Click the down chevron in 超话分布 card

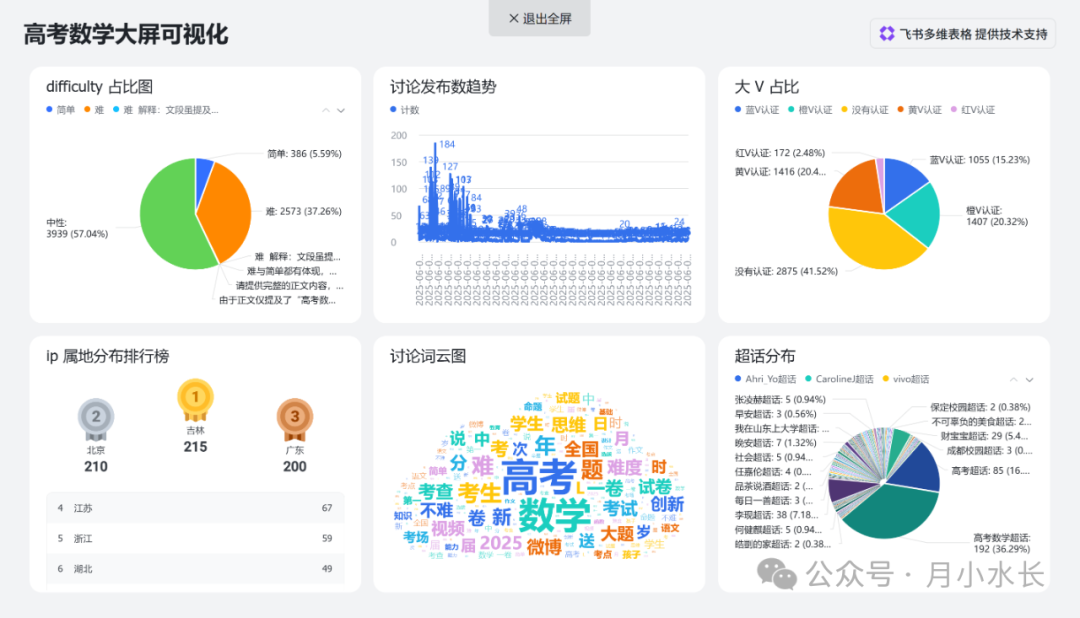1029,379
